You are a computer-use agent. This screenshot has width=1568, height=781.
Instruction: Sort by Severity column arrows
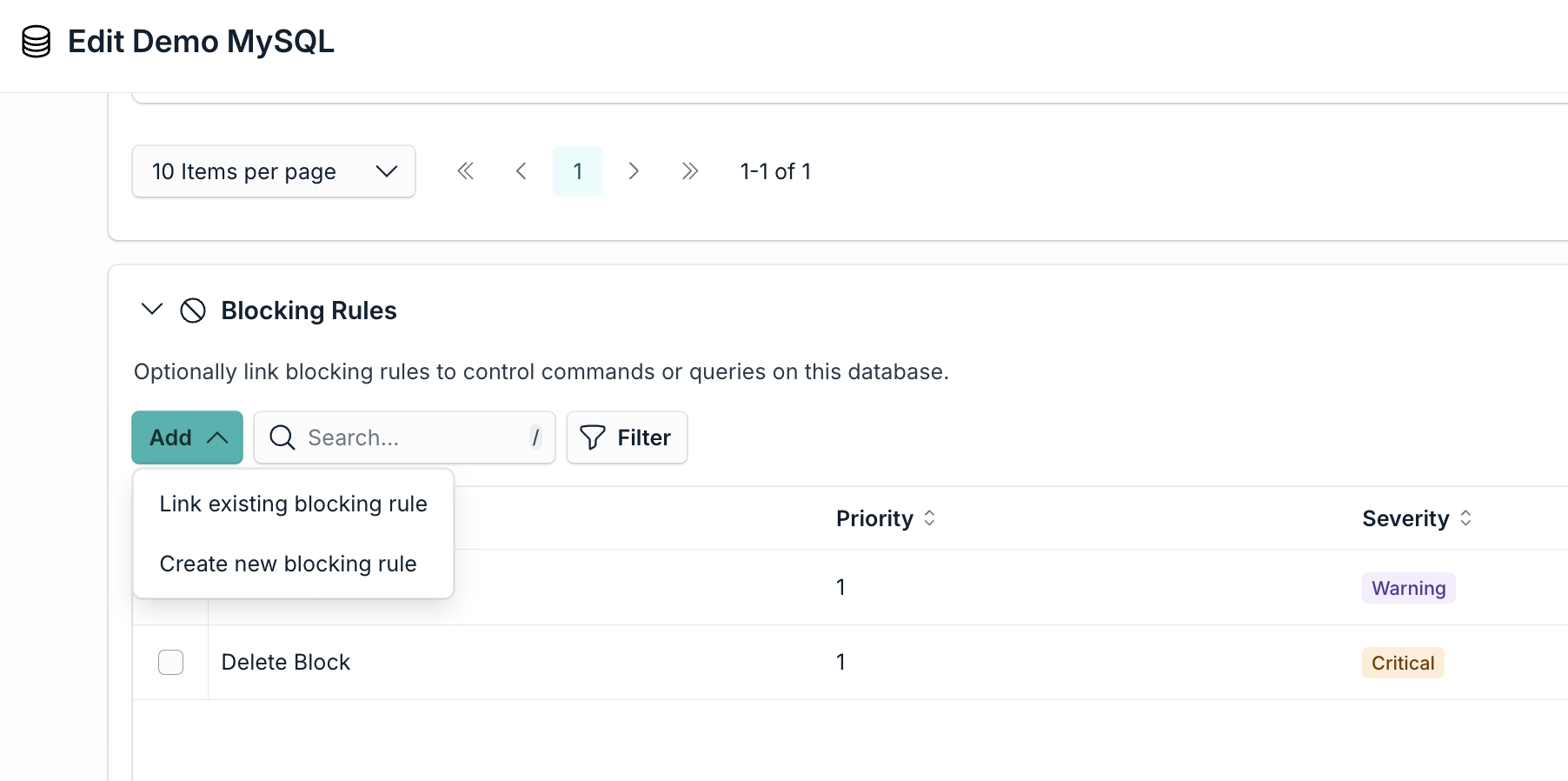pos(1465,518)
